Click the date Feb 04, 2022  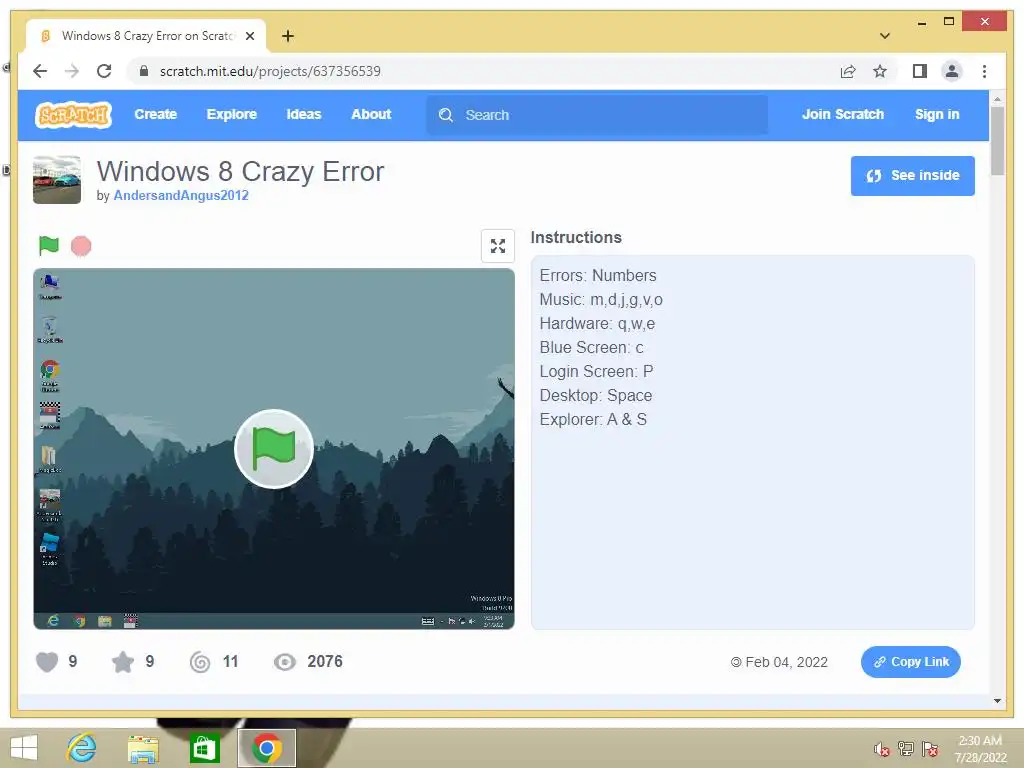pyautogui.click(x=786, y=662)
